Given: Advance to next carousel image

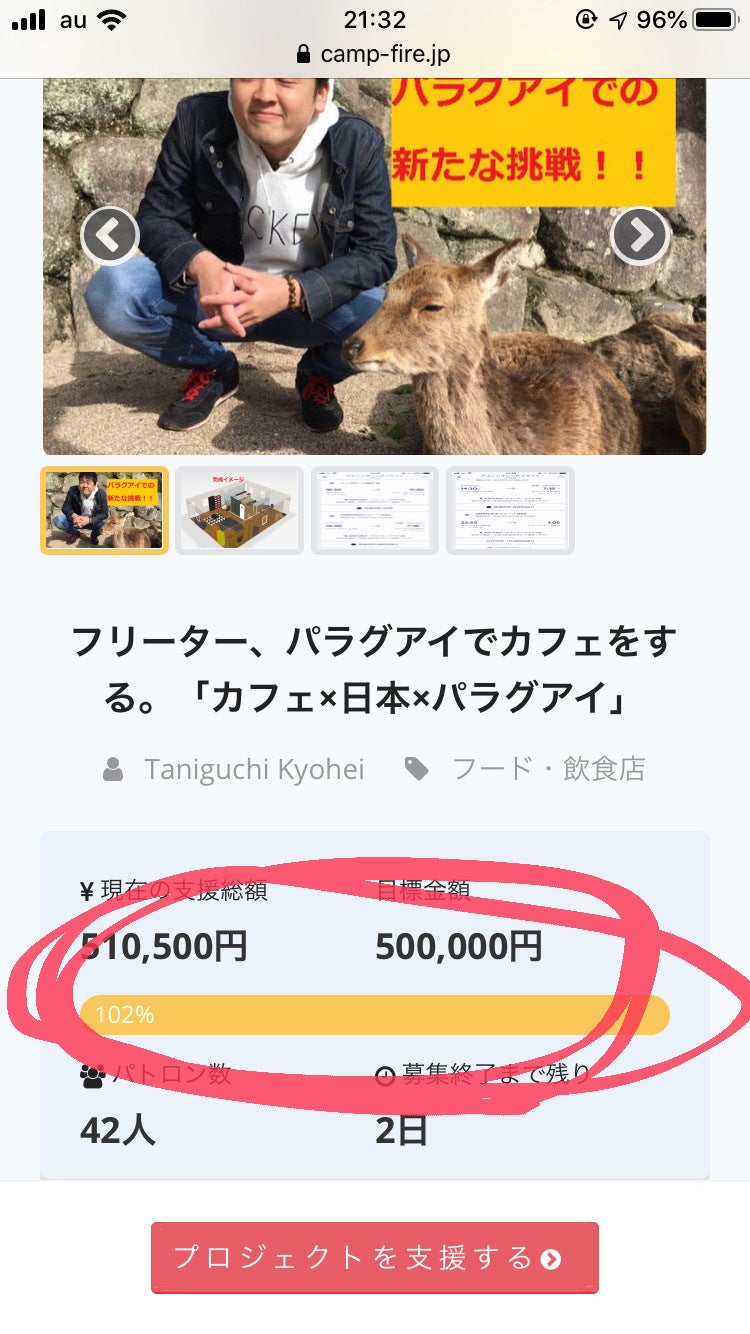Looking at the screenshot, I should coord(639,235).
